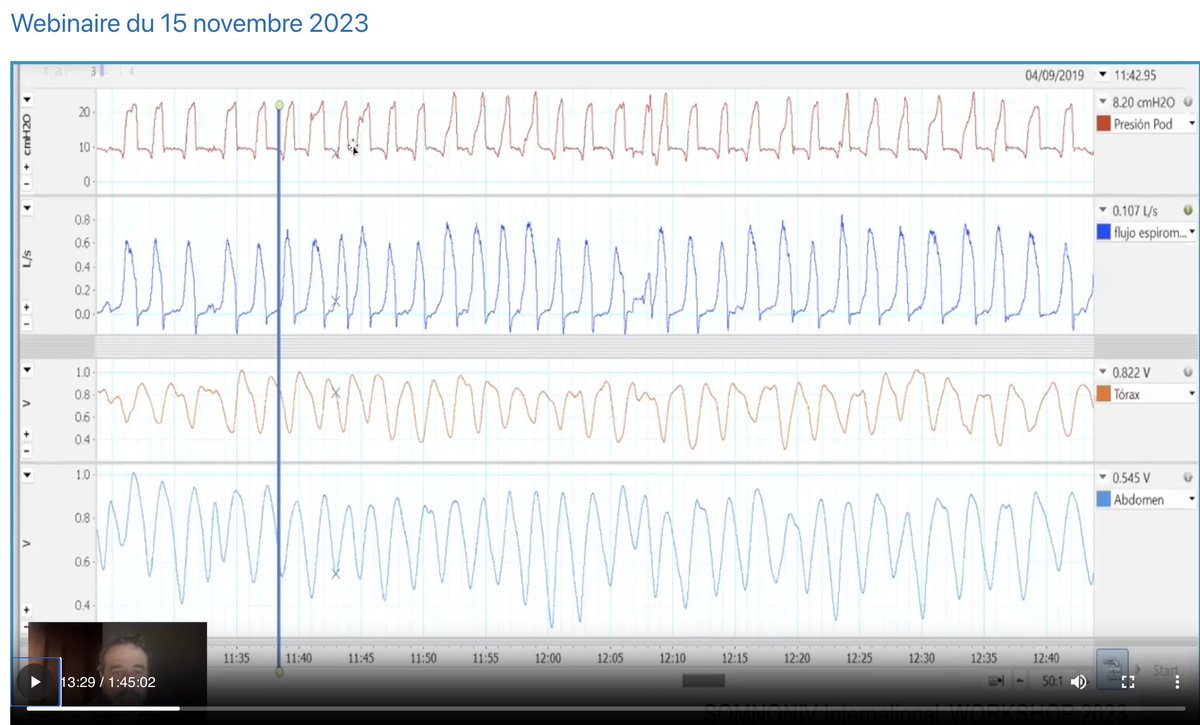The width and height of the screenshot is (1200, 725).
Task: Select the green cursor handle atop the blue line
Action: pyautogui.click(x=279, y=104)
